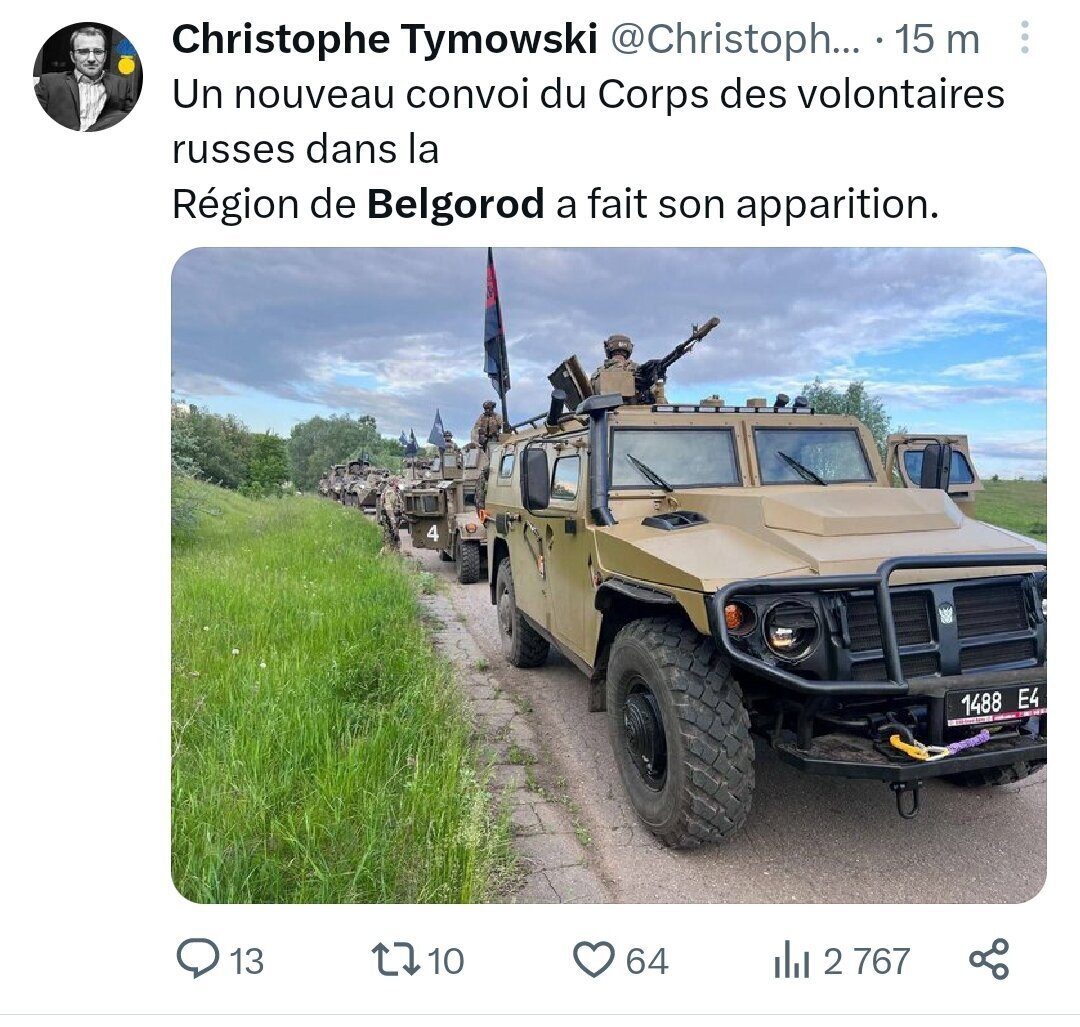1080x1027 pixels.
Task: Open the @Christoph... handle link
Action: tap(736, 39)
